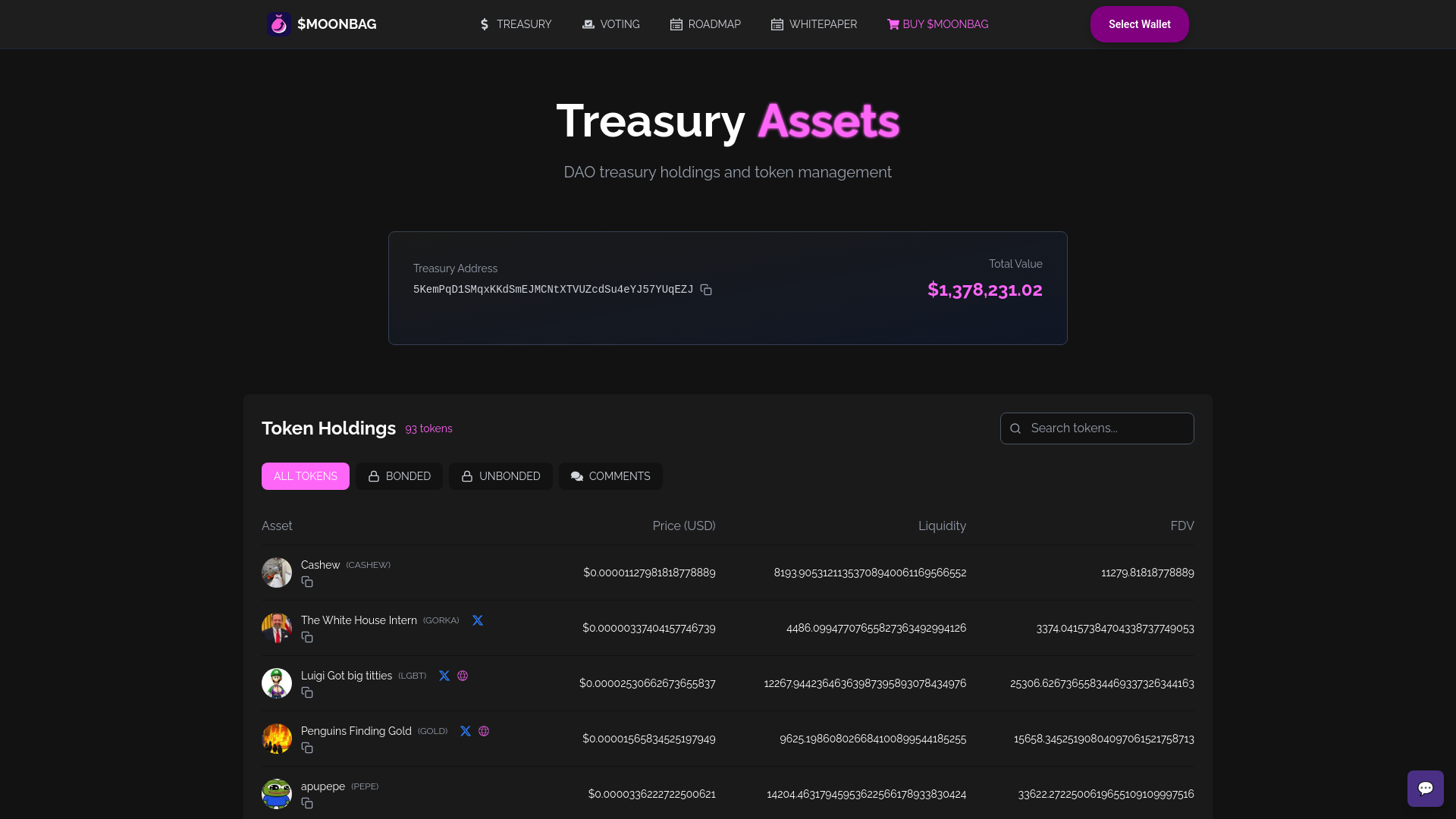The width and height of the screenshot is (1456, 819).
Task: Click the Price (USD) column header
Action: point(684,526)
